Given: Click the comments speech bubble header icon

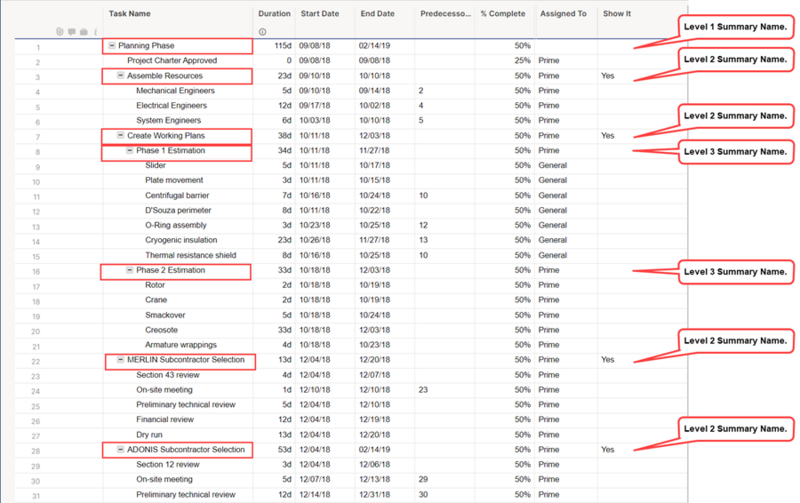Looking at the screenshot, I should tap(72, 32).
